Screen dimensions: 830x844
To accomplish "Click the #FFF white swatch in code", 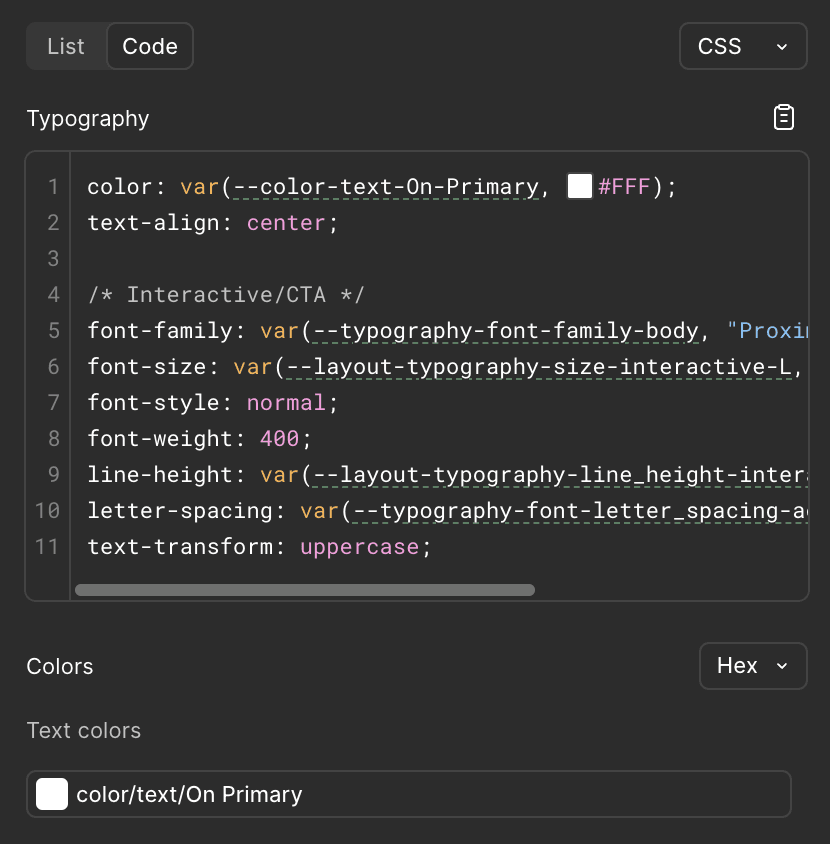I will (580, 186).
